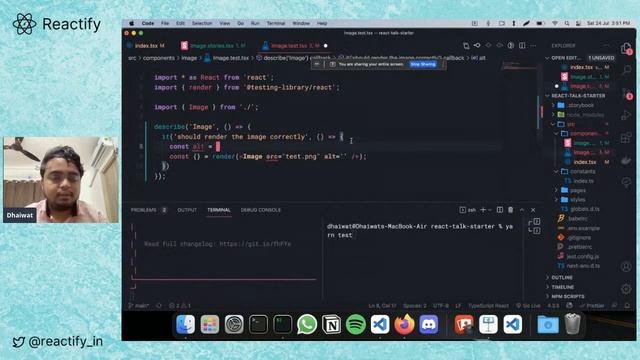
Task: Click TypeScript React language mode
Action: point(488,305)
